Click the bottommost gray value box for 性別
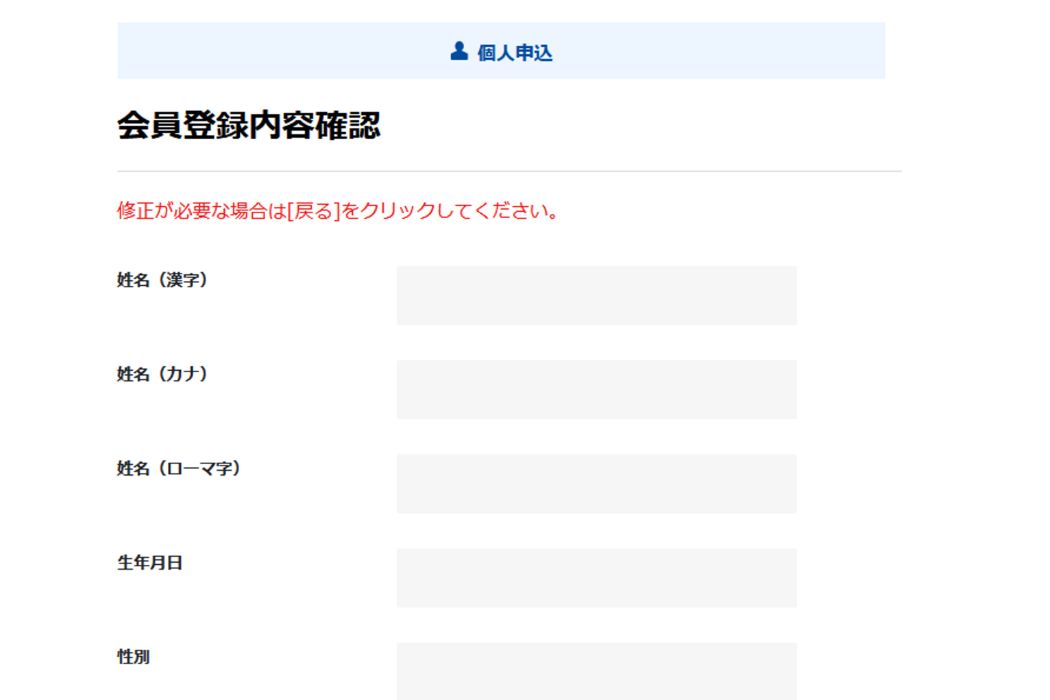 point(597,670)
